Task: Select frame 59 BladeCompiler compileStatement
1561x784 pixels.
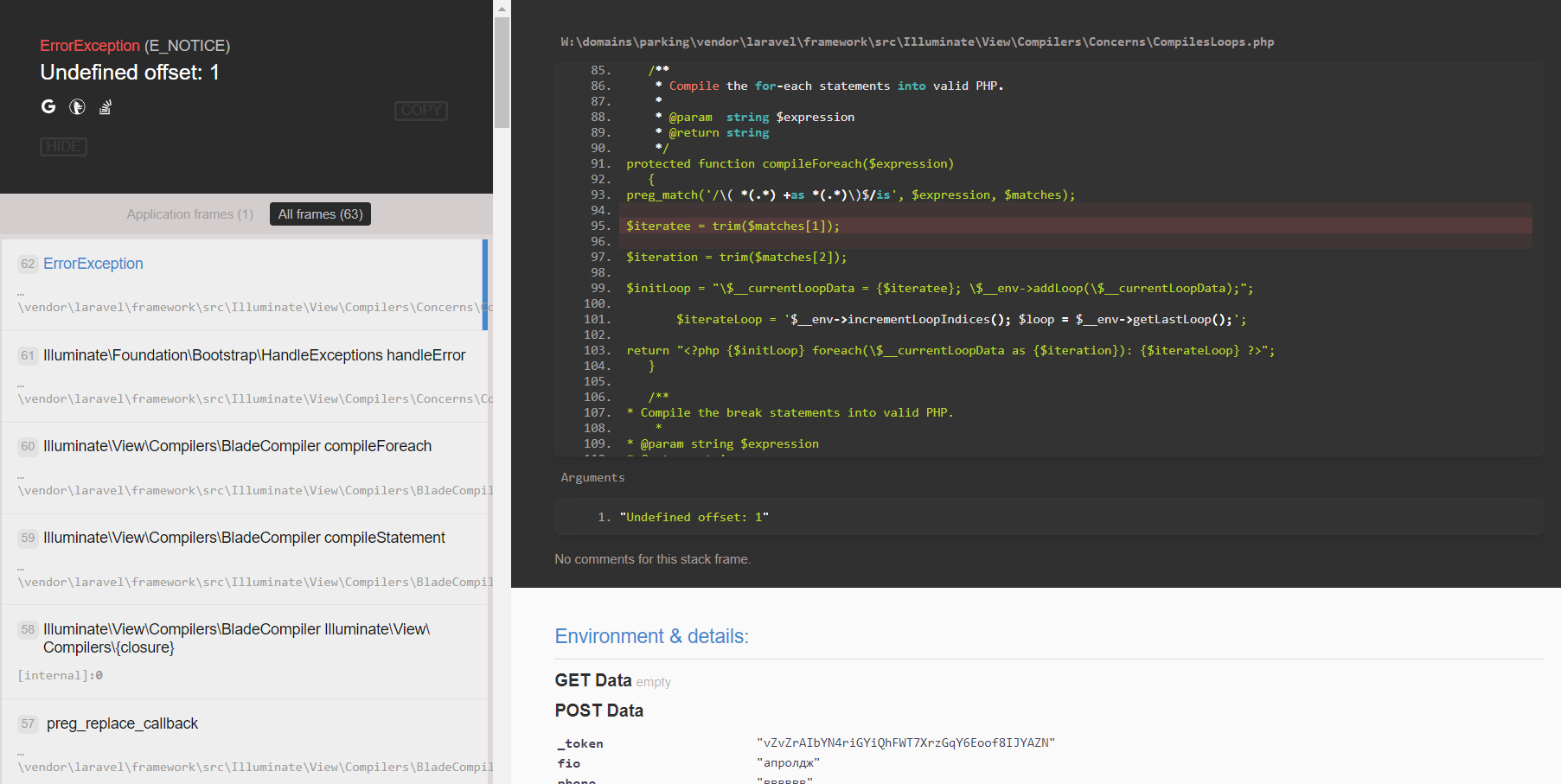Action: [245, 559]
